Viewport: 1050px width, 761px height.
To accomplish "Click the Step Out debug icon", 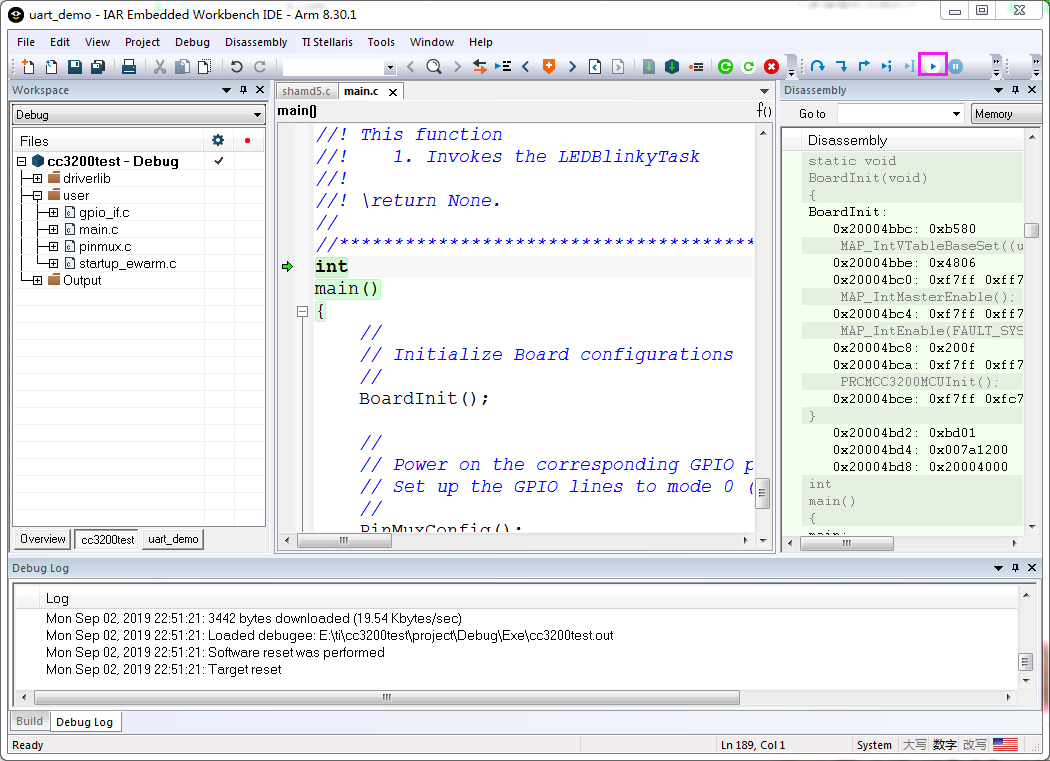I will 864,66.
